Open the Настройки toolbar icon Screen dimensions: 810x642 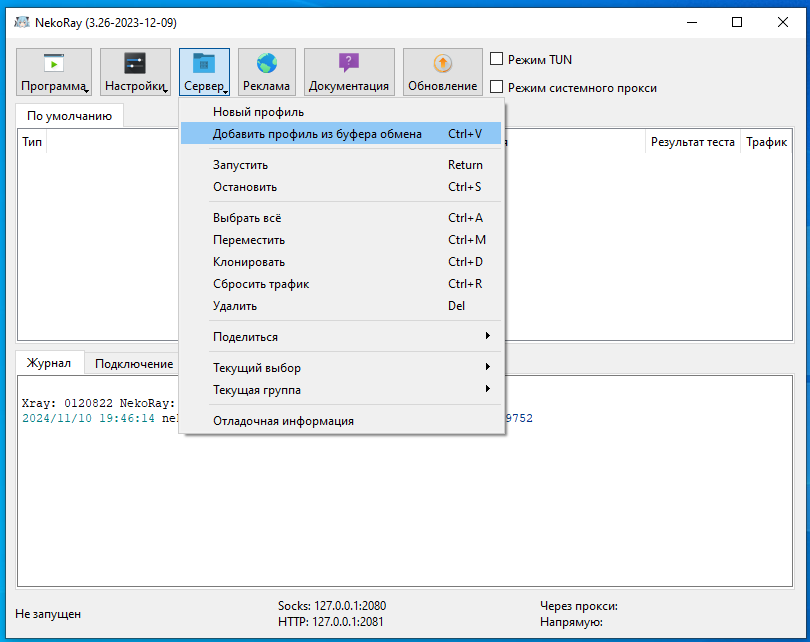click(135, 64)
